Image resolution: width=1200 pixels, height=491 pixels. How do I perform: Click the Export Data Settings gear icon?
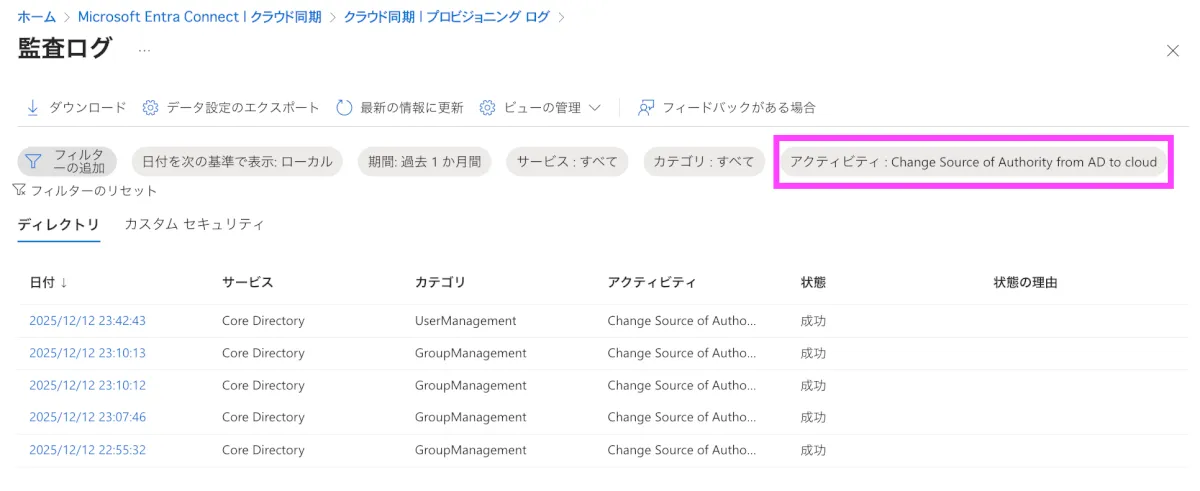[151, 108]
